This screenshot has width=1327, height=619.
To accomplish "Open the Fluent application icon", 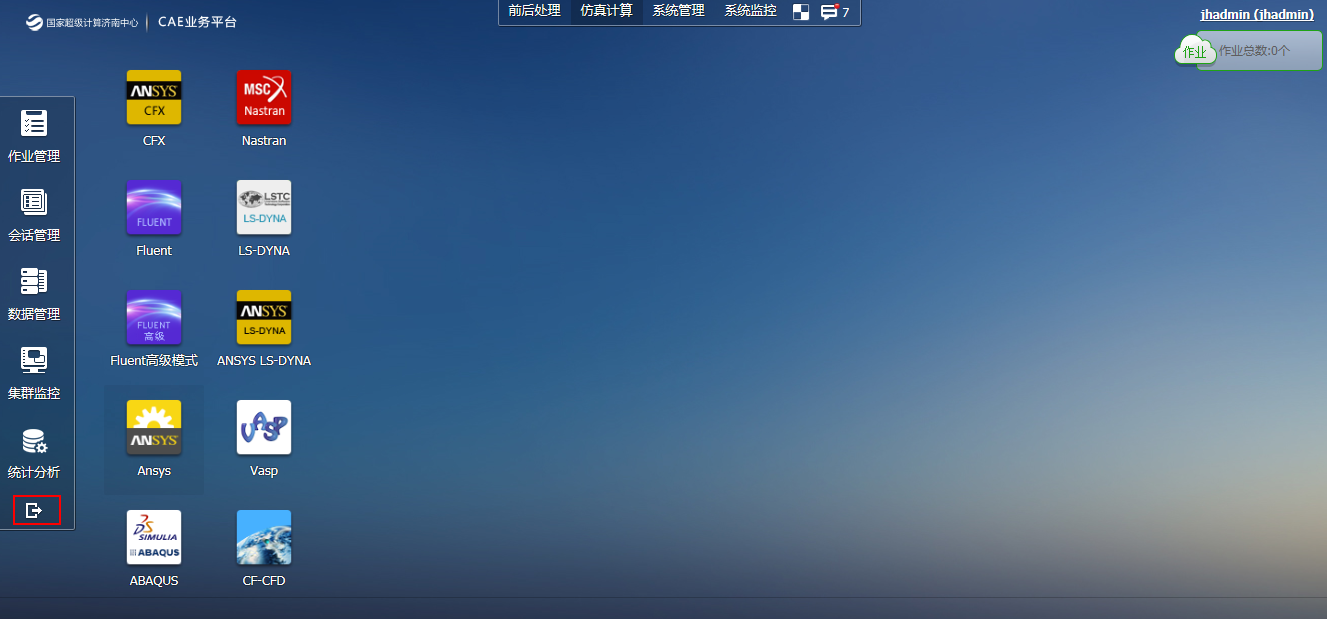I will (x=154, y=207).
